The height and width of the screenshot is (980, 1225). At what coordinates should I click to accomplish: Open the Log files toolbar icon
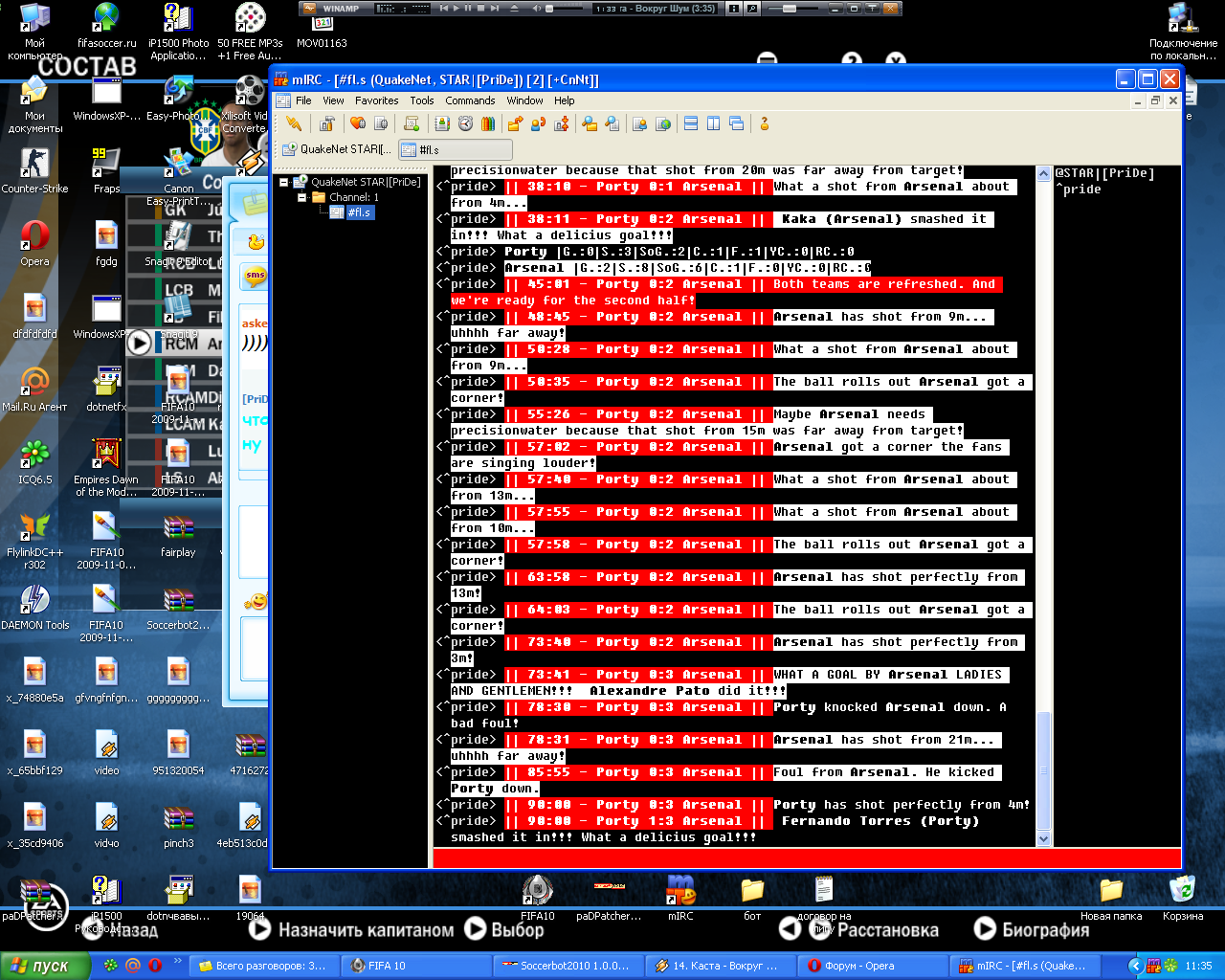point(612,123)
